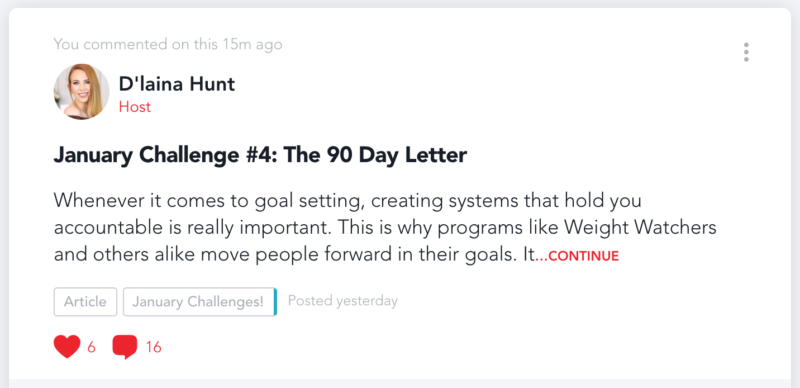This screenshot has width=800, height=388.
Task: Open the three-dot post options menu
Action: pyautogui.click(x=746, y=52)
